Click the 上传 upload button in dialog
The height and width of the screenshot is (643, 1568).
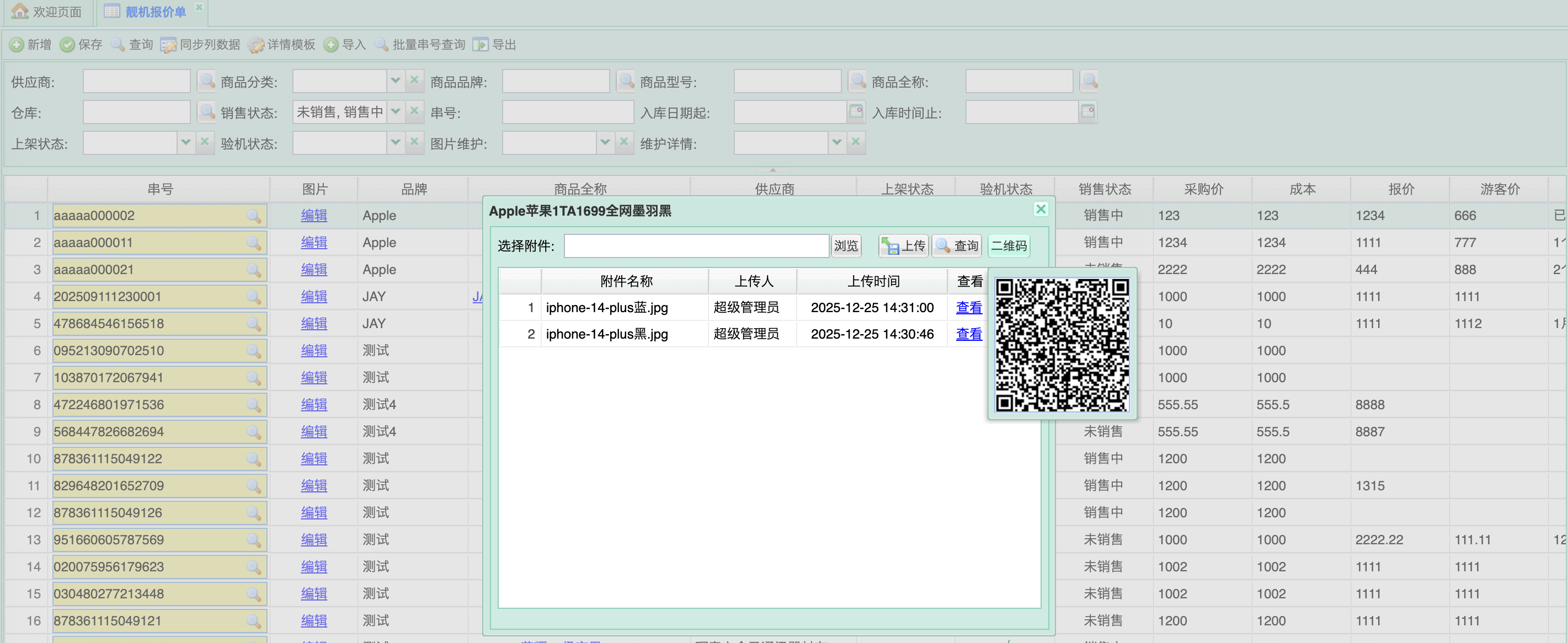click(903, 246)
